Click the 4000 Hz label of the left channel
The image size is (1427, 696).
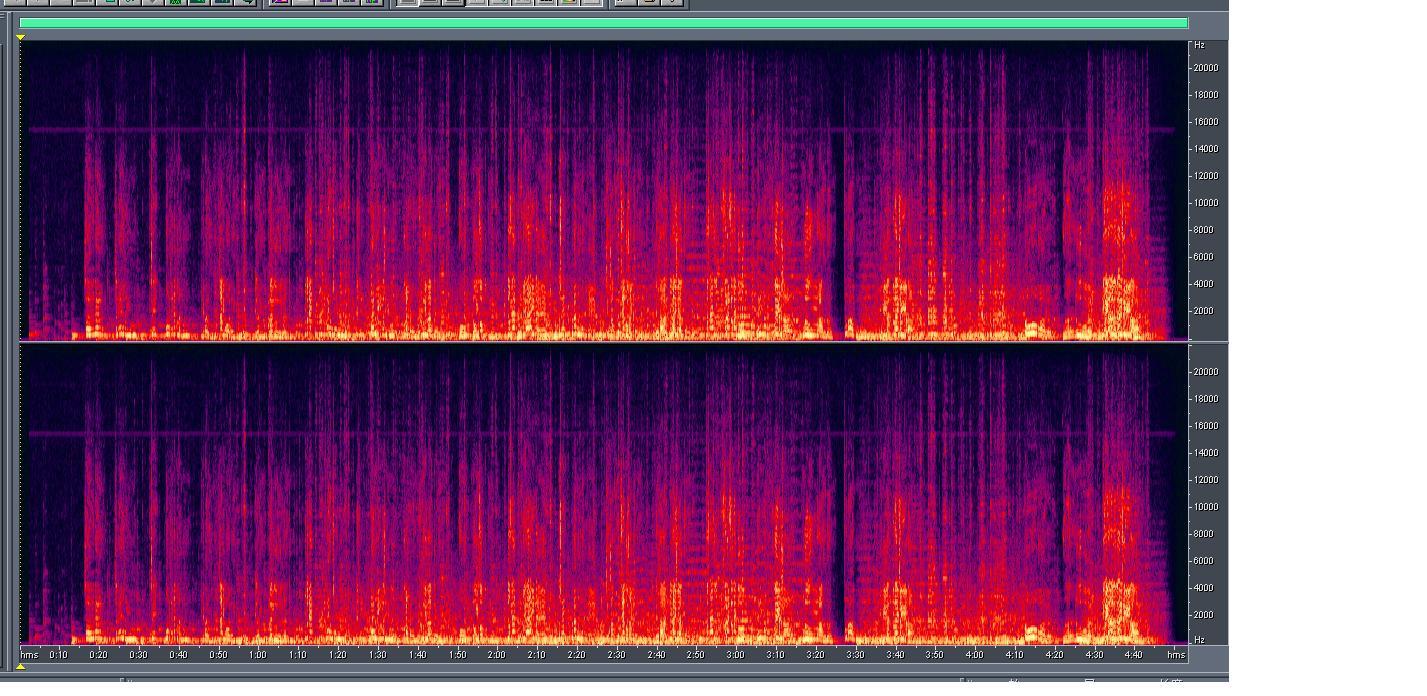coord(1205,284)
